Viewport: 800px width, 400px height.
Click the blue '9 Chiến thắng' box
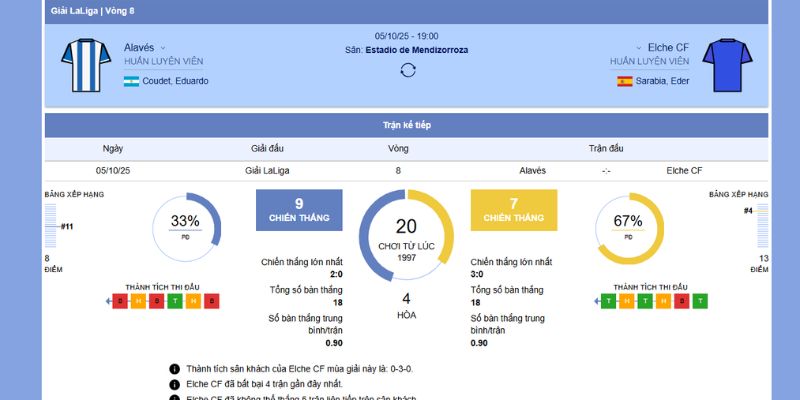click(293, 210)
